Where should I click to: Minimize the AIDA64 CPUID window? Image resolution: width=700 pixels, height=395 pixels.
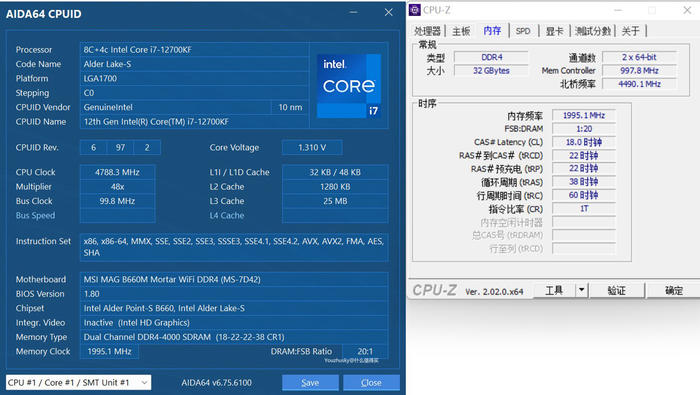354,12
